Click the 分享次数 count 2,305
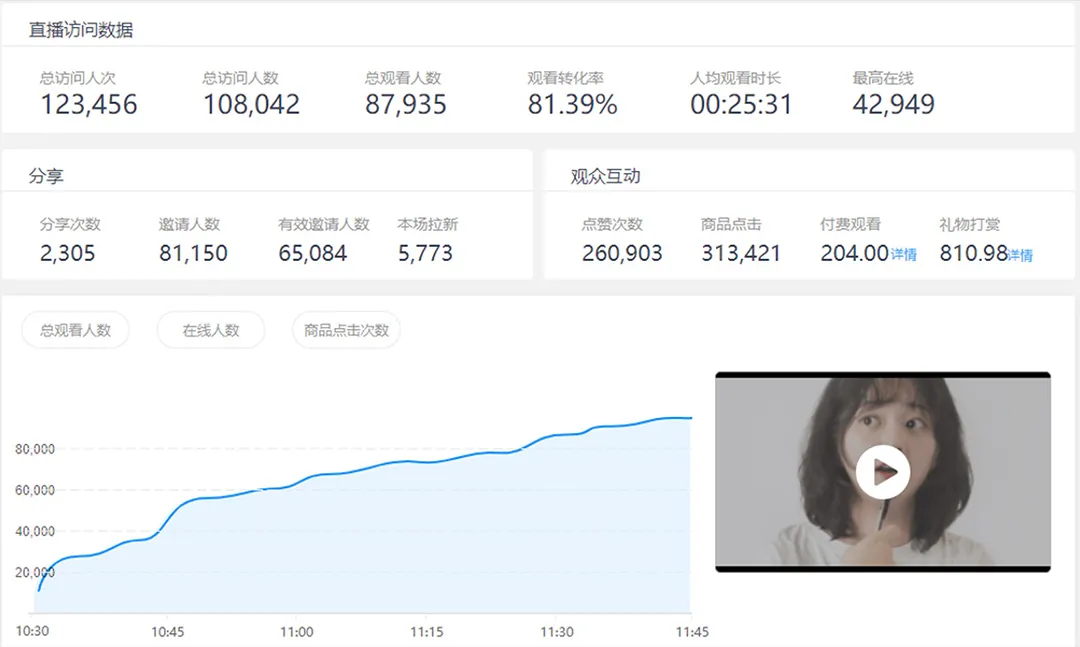Screen dimensions: 1080x647 coord(68,253)
